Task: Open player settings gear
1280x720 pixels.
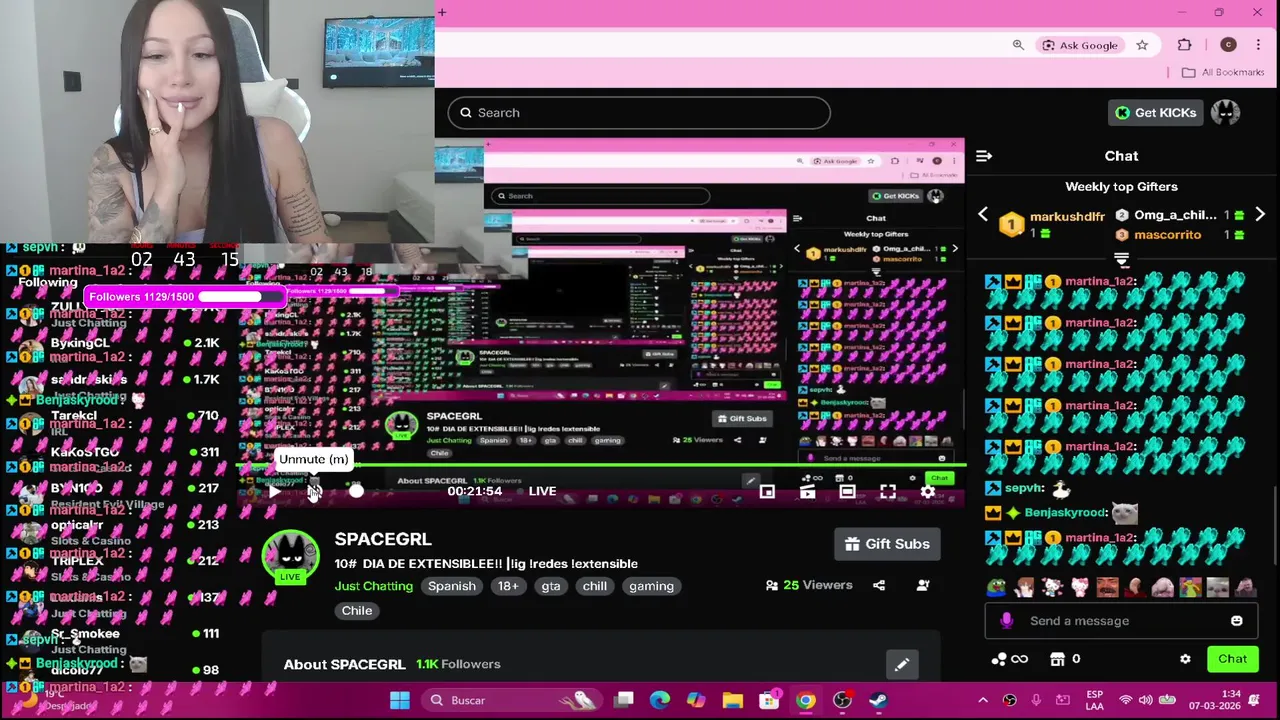Action: pyautogui.click(x=927, y=491)
